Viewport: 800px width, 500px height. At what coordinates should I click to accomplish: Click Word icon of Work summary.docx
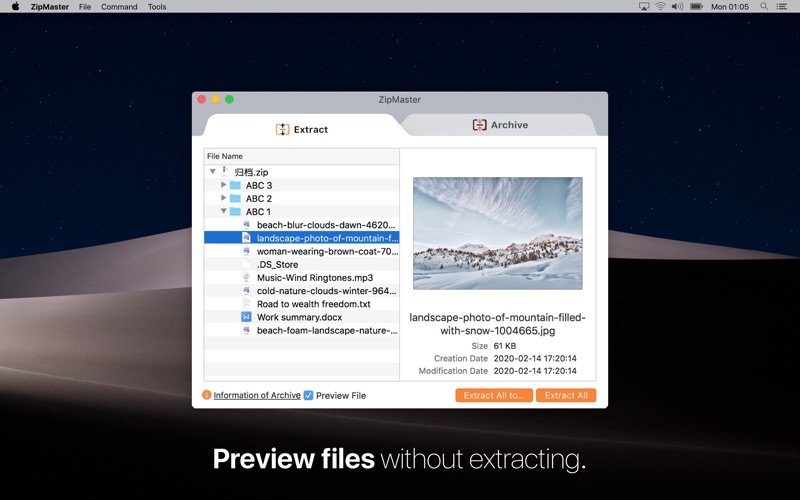pos(246,317)
